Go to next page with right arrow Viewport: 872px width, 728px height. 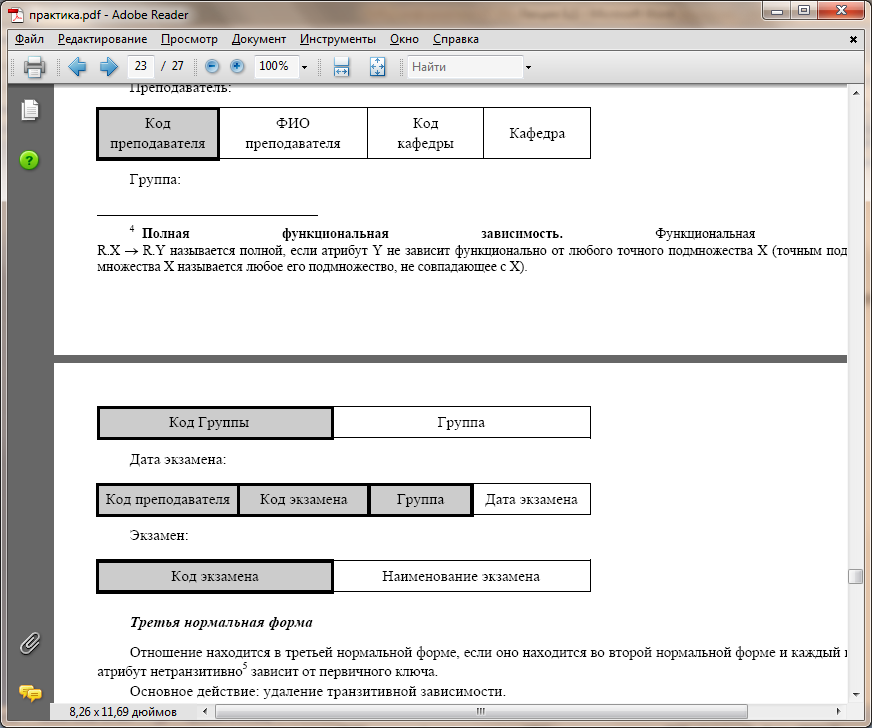click(108, 67)
